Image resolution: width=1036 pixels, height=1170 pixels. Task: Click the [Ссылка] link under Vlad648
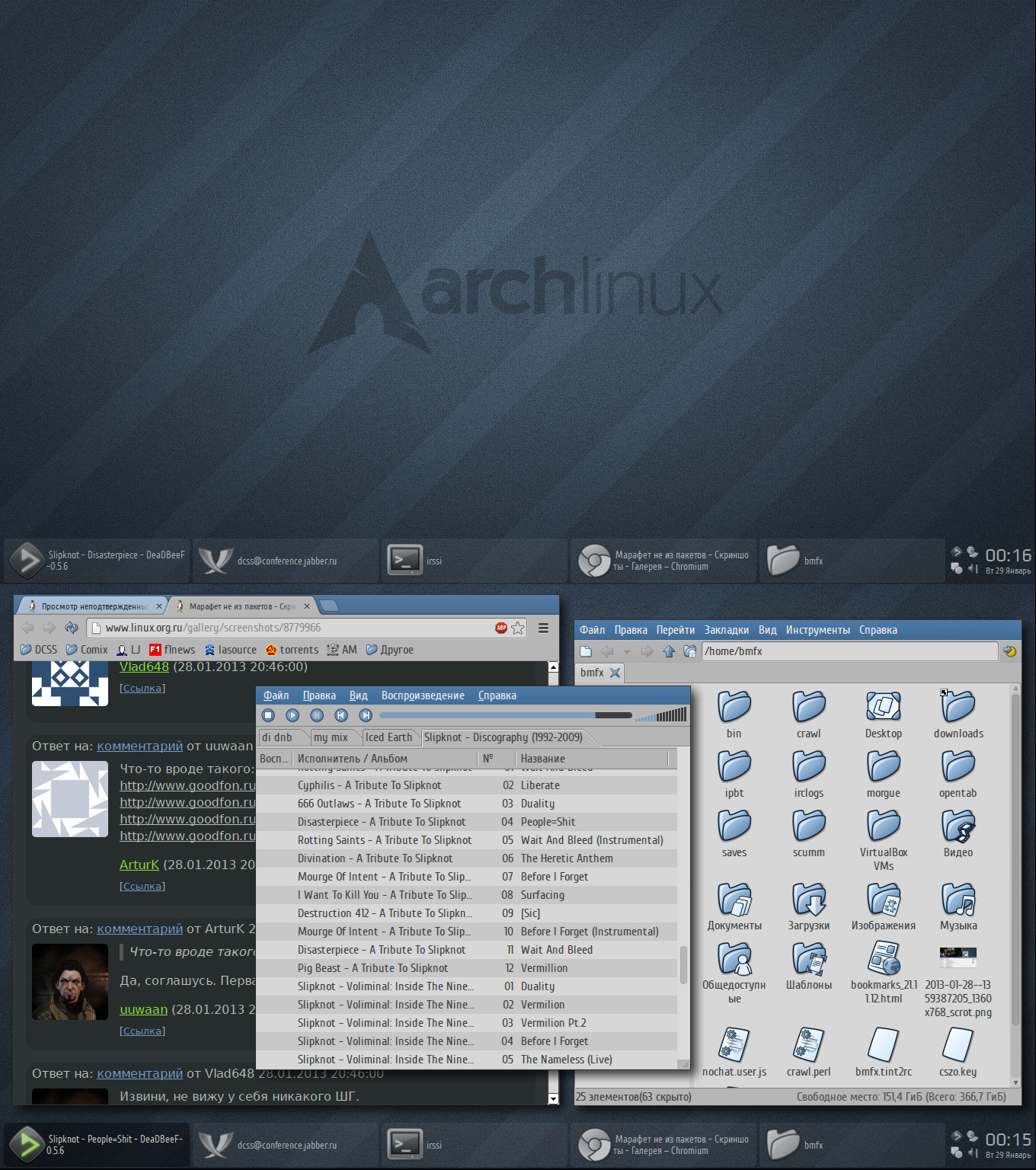coord(142,688)
